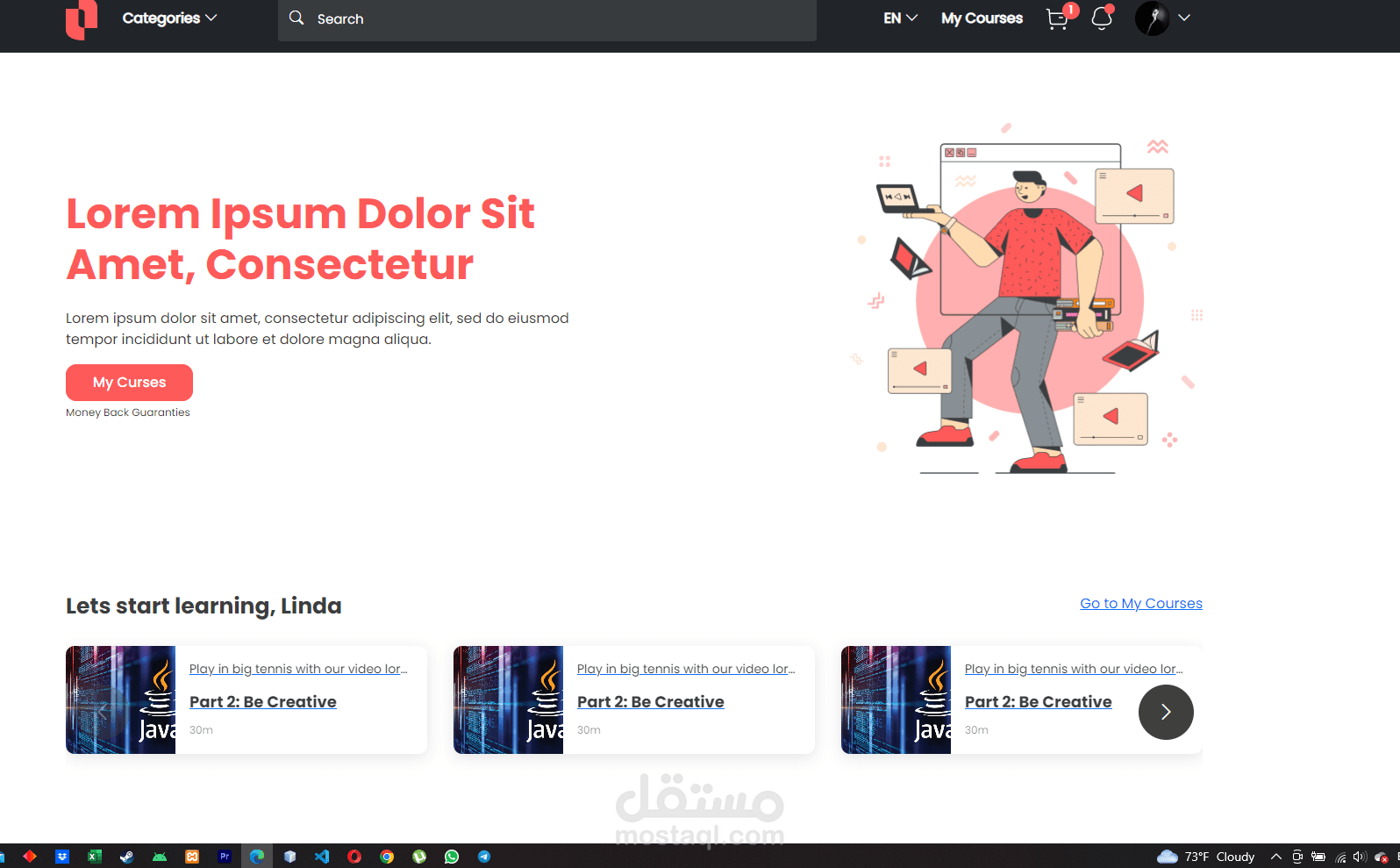Click the Lorem Ipsum Dolor Sit heading
This screenshot has height=868, width=1400.
pos(300,239)
